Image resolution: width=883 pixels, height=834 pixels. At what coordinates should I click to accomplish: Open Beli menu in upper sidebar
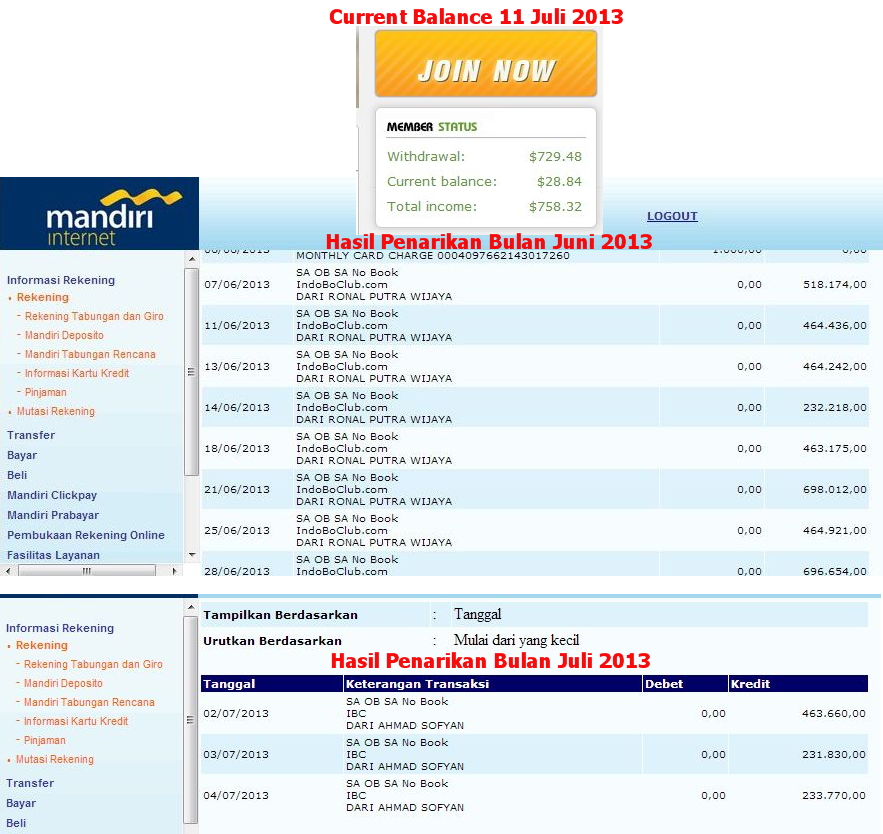tap(17, 475)
